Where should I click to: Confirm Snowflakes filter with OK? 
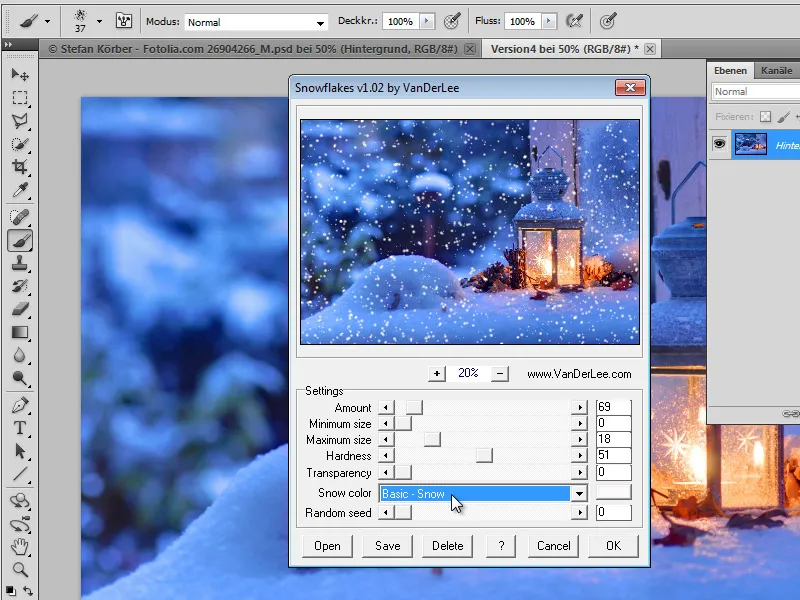[613, 546]
